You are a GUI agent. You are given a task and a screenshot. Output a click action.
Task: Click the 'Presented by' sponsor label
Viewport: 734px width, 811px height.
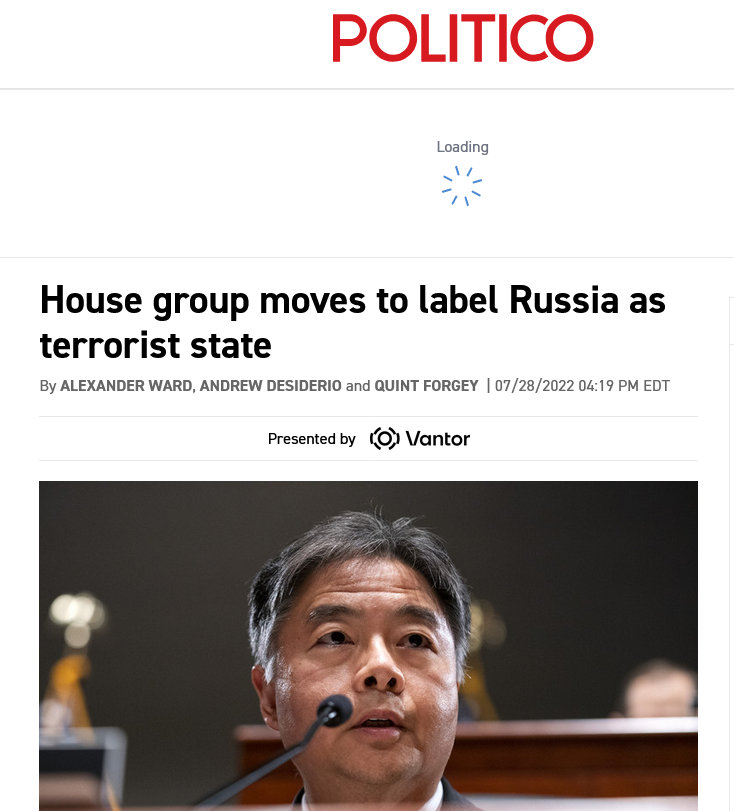pyautogui.click(x=311, y=439)
